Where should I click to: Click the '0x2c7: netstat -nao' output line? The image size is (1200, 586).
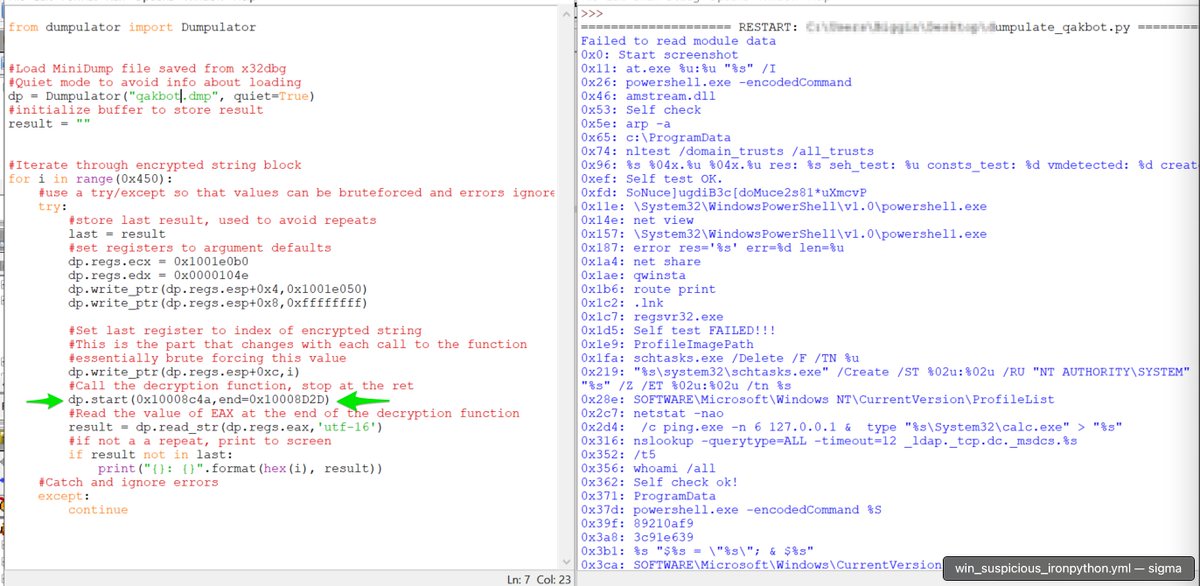(x=652, y=413)
